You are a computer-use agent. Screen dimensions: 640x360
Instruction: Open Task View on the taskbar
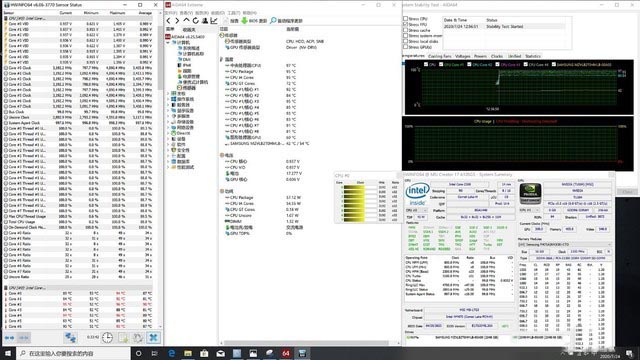[155, 353]
